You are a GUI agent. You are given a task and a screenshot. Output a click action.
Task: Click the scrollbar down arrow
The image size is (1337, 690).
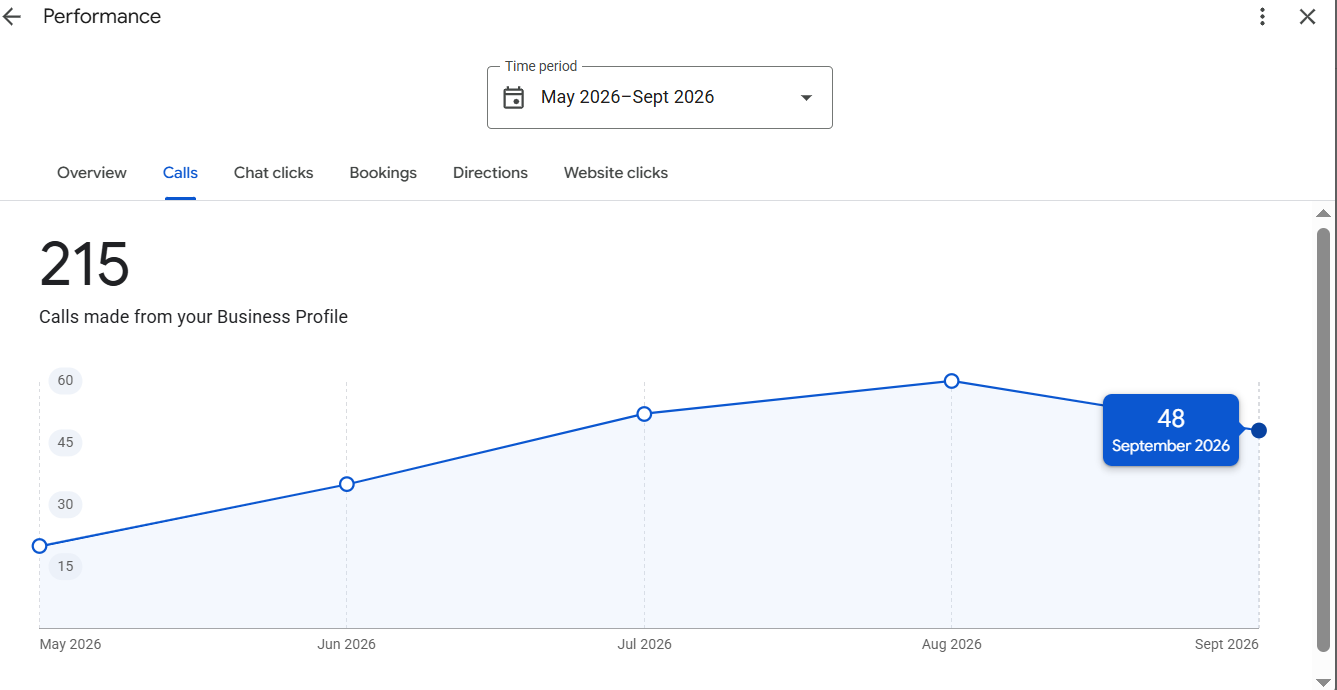pyautogui.click(x=1323, y=682)
